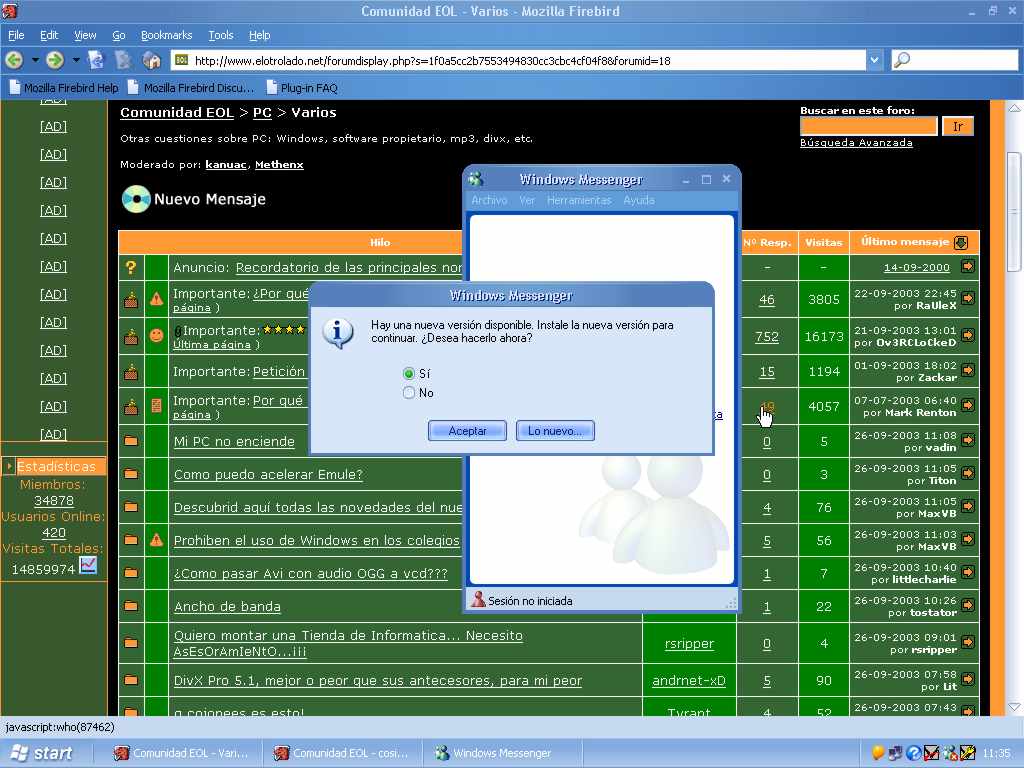
Task: Click the Windows start button
Action: point(42,753)
